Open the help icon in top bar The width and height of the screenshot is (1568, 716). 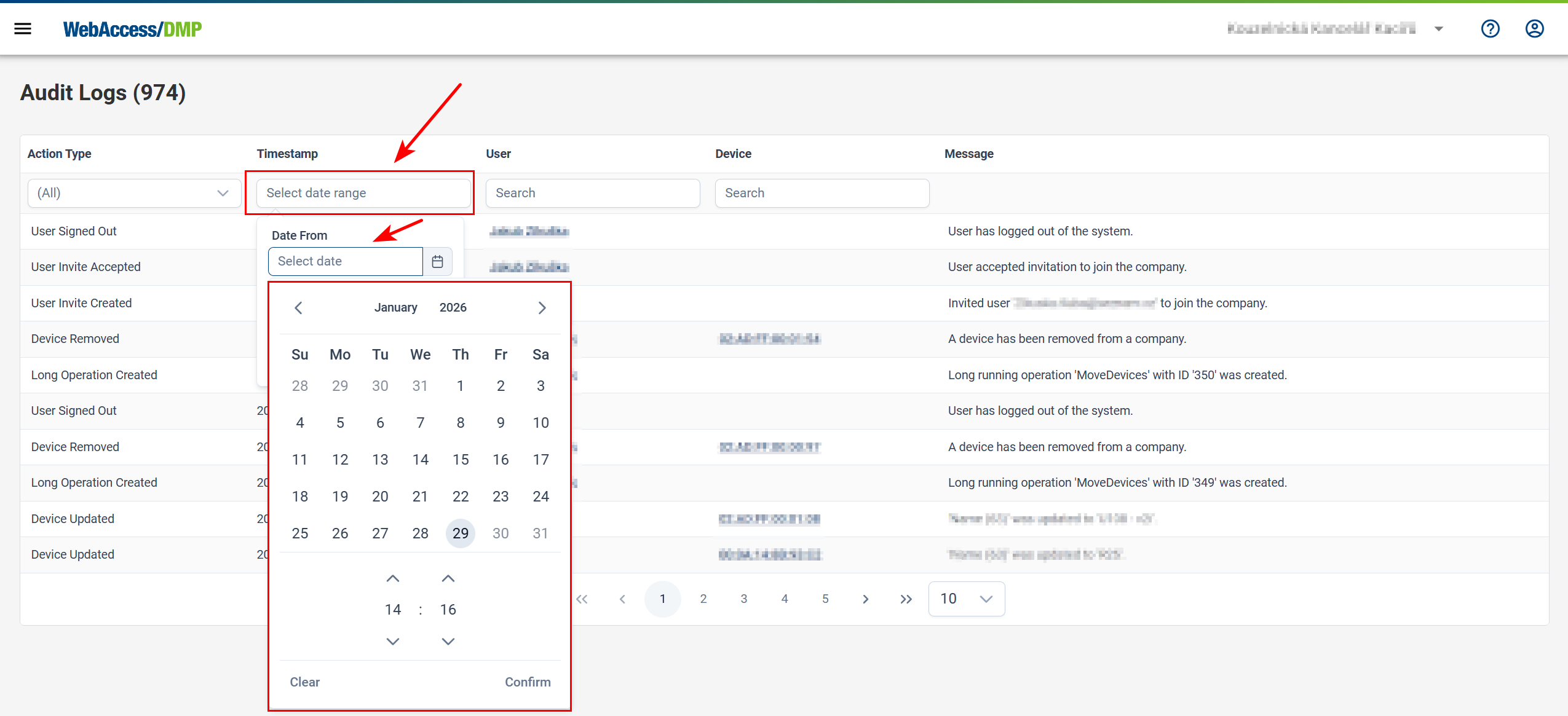(x=1491, y=28)
